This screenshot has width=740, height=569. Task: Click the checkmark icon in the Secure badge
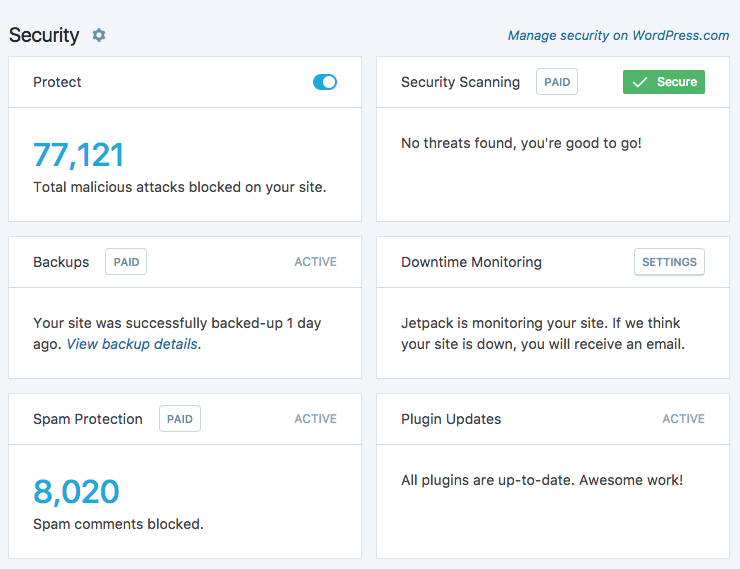click(640, 82)
